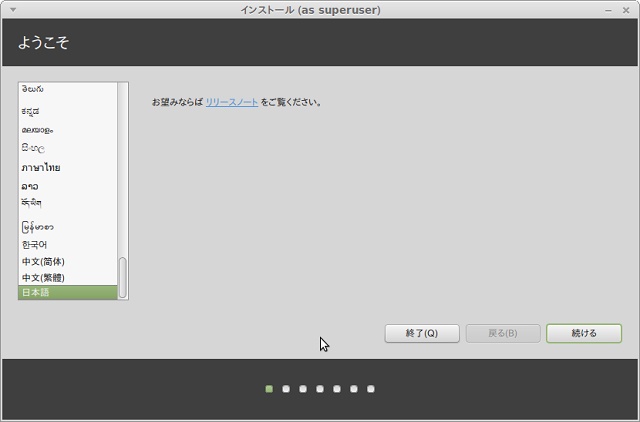The width and height of the screenshot is (640, 422).
Task: Minimize the installer window
Action: point(609,10)
